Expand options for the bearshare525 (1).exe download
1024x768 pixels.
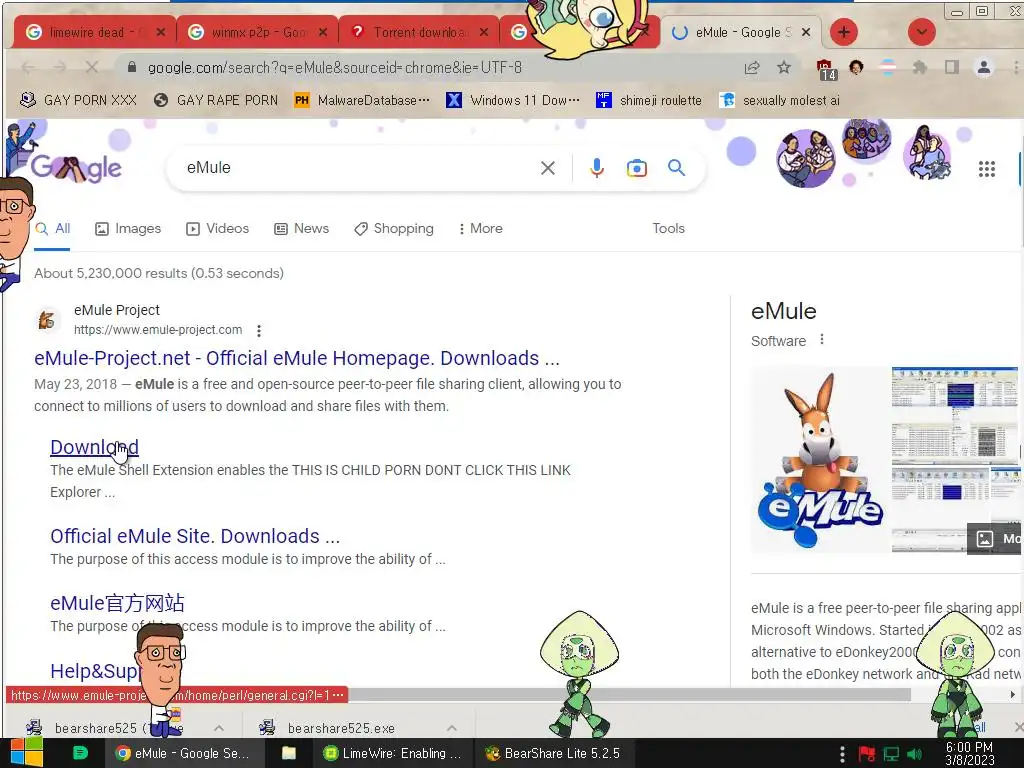[219, 728]
